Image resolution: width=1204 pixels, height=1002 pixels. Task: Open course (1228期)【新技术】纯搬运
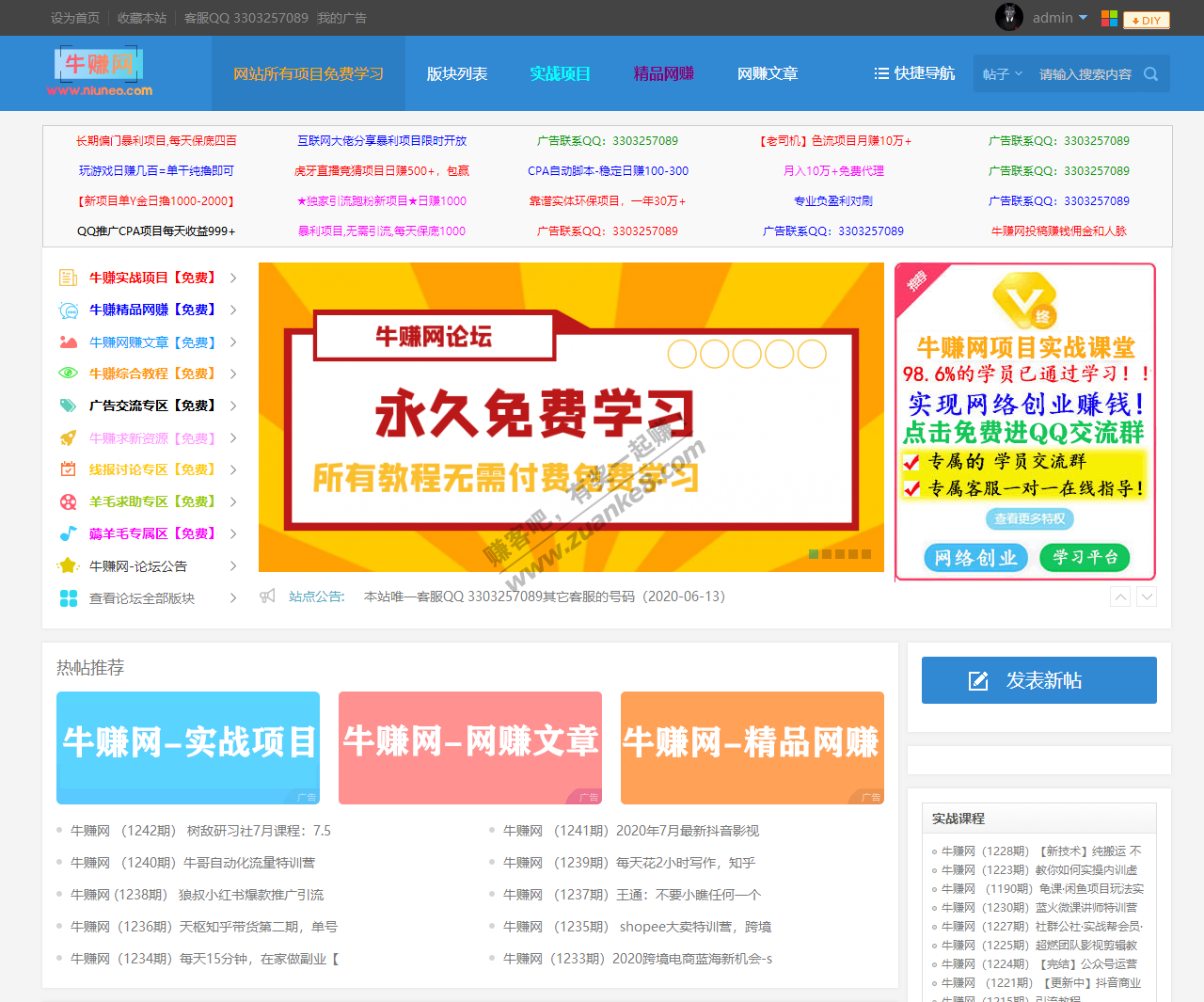[1041, 851]
